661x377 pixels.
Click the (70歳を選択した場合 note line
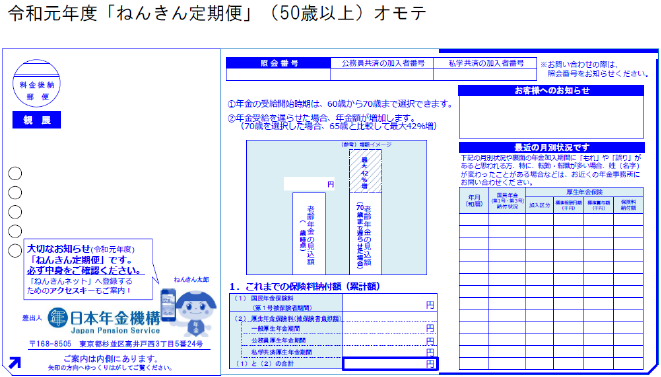(x=339, y=126)
